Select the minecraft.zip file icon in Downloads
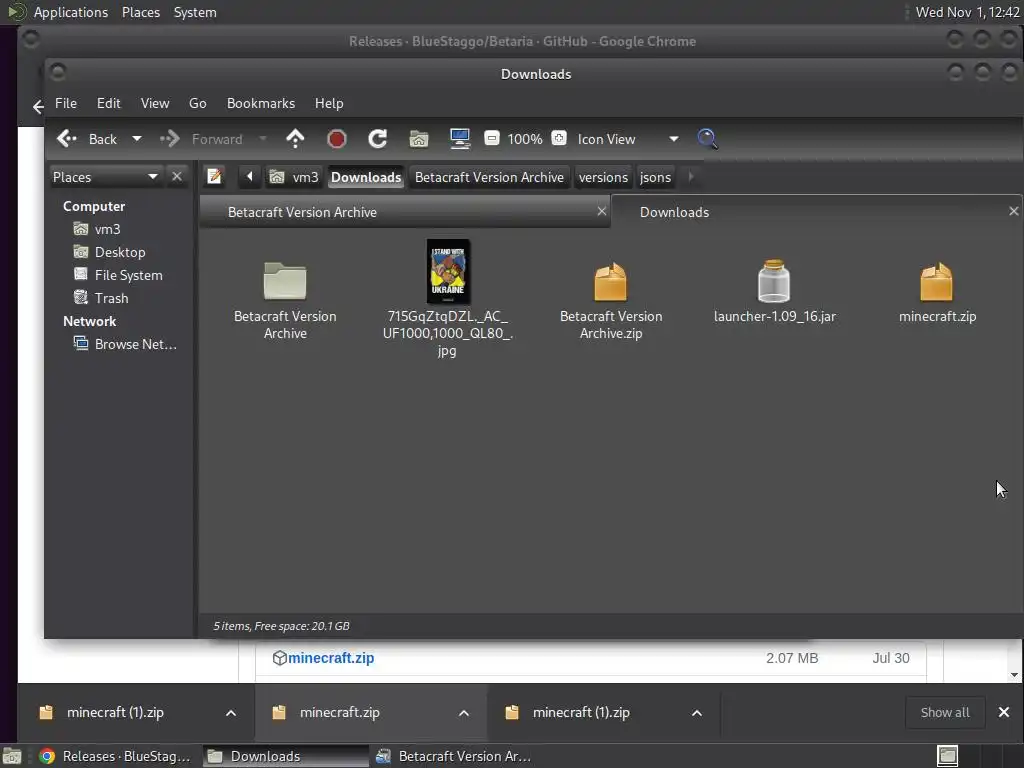1024x768 pixels. click(x=936, y=281)
